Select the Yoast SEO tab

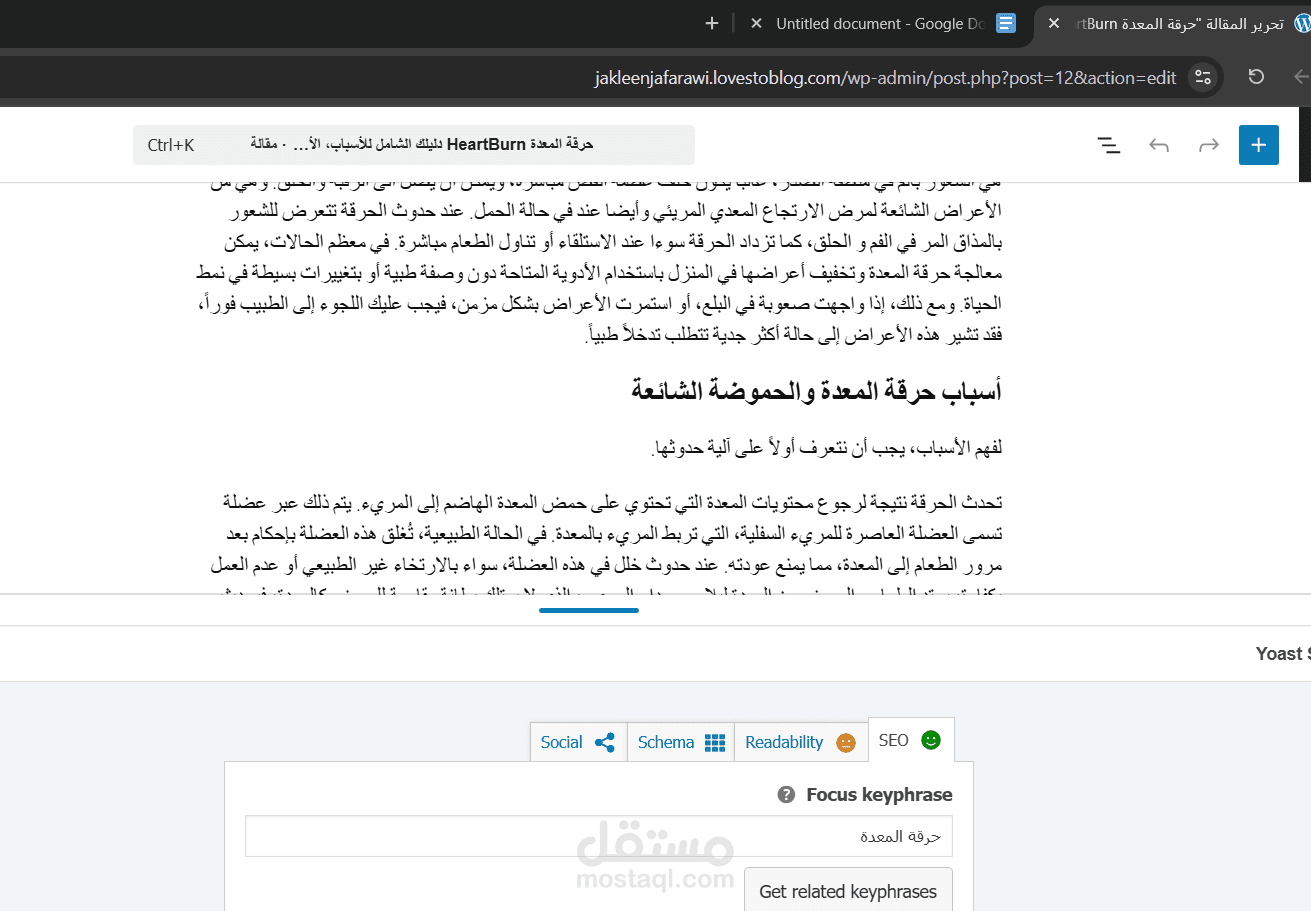coord(911,741)
